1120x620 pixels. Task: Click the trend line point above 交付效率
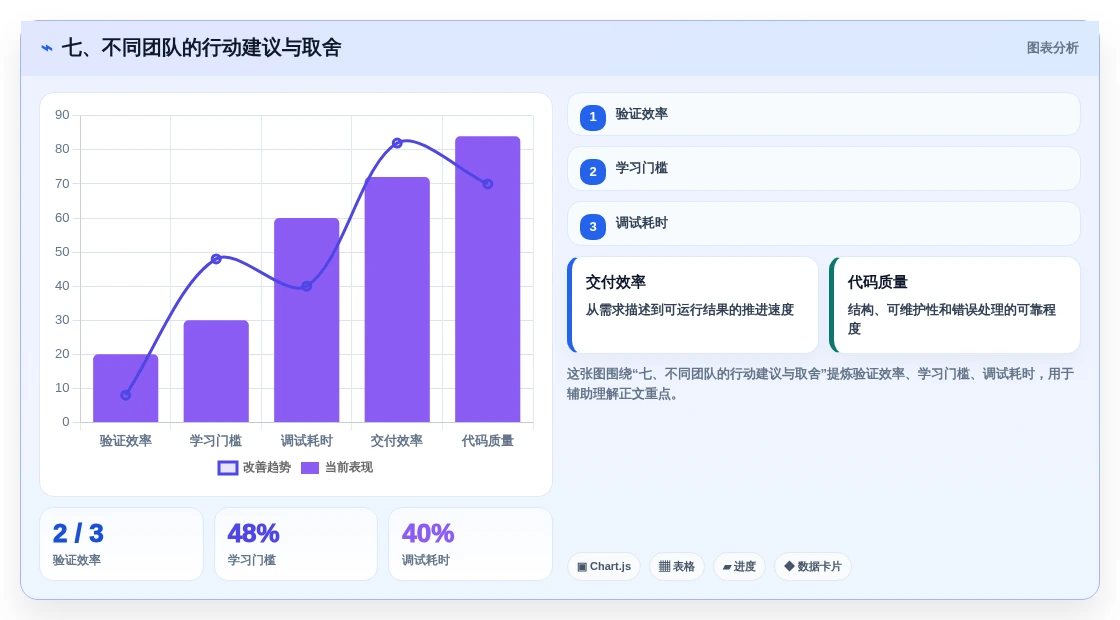[397, 143]
